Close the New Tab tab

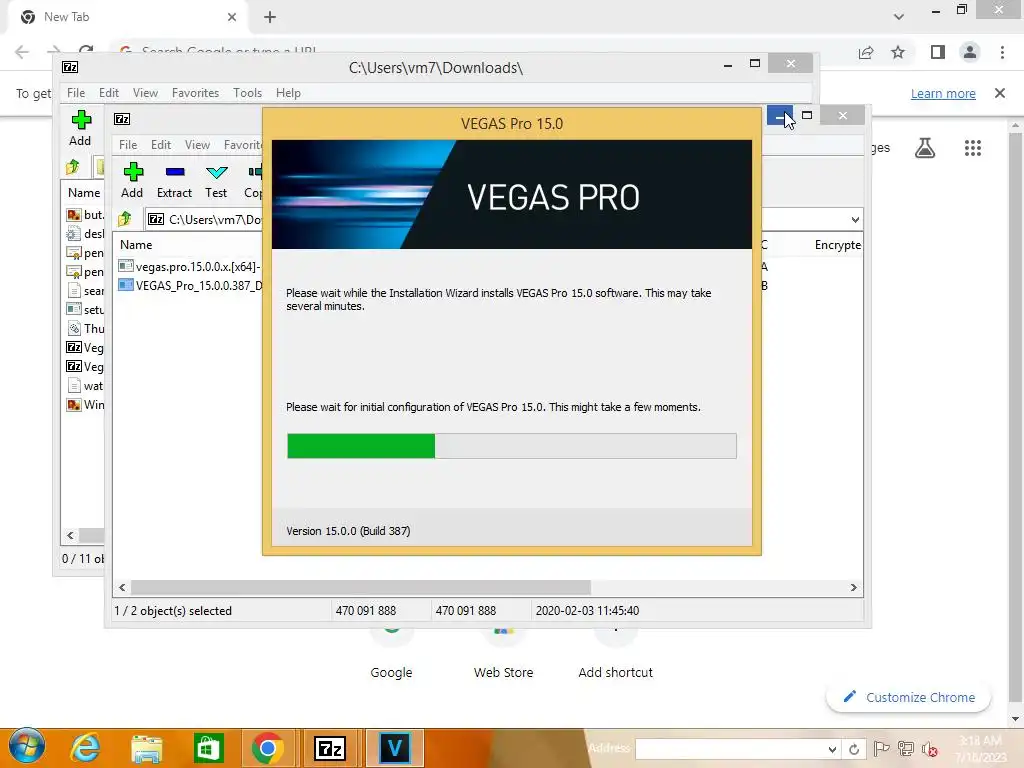(232, 17)
